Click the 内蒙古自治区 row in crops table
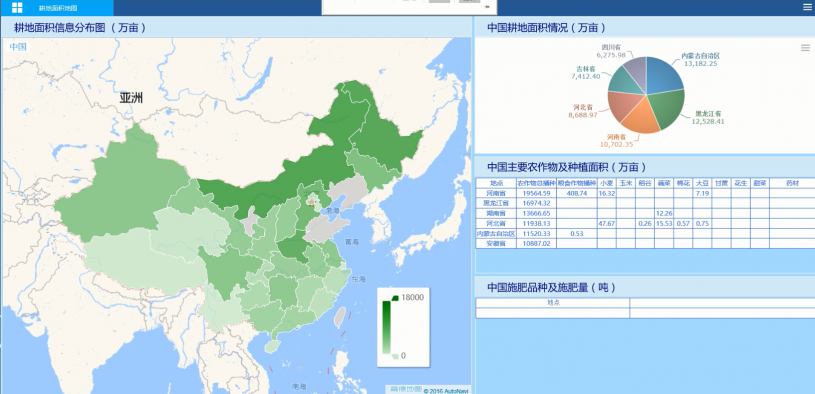The width and height of the screenshot is (815, 394). point(646,233)
